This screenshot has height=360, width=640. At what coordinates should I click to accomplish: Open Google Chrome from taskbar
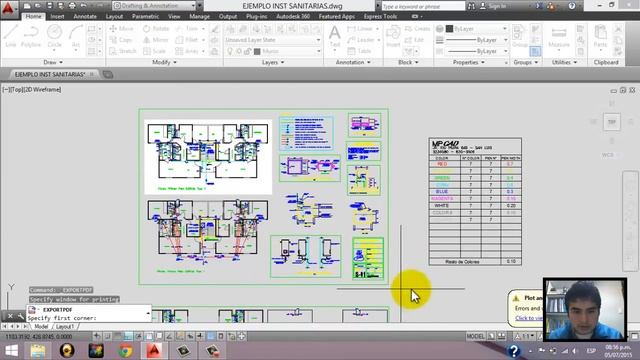(x=126, y=351)
